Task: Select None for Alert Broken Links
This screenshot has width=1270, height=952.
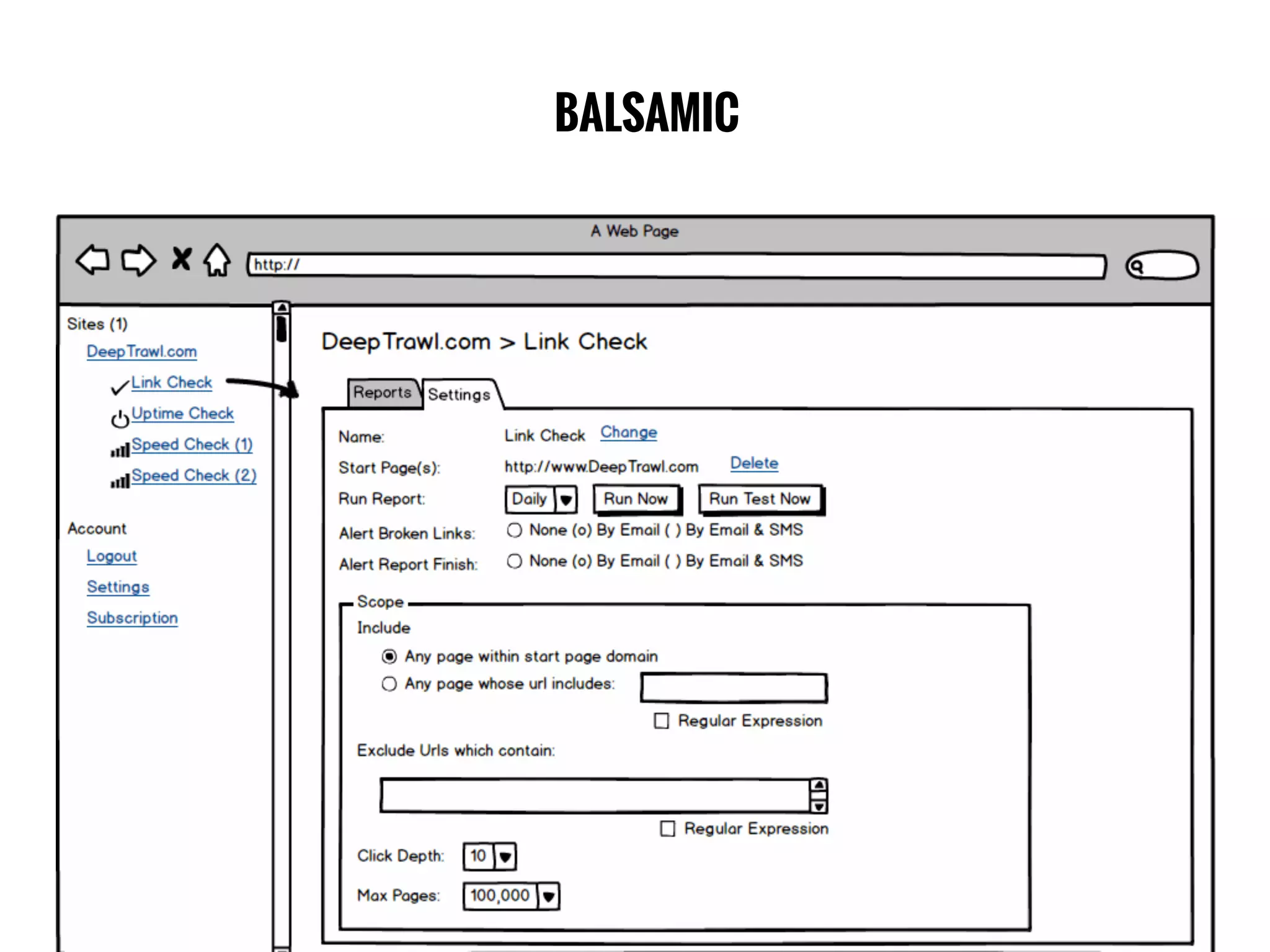Action: (x=514, y=531)
